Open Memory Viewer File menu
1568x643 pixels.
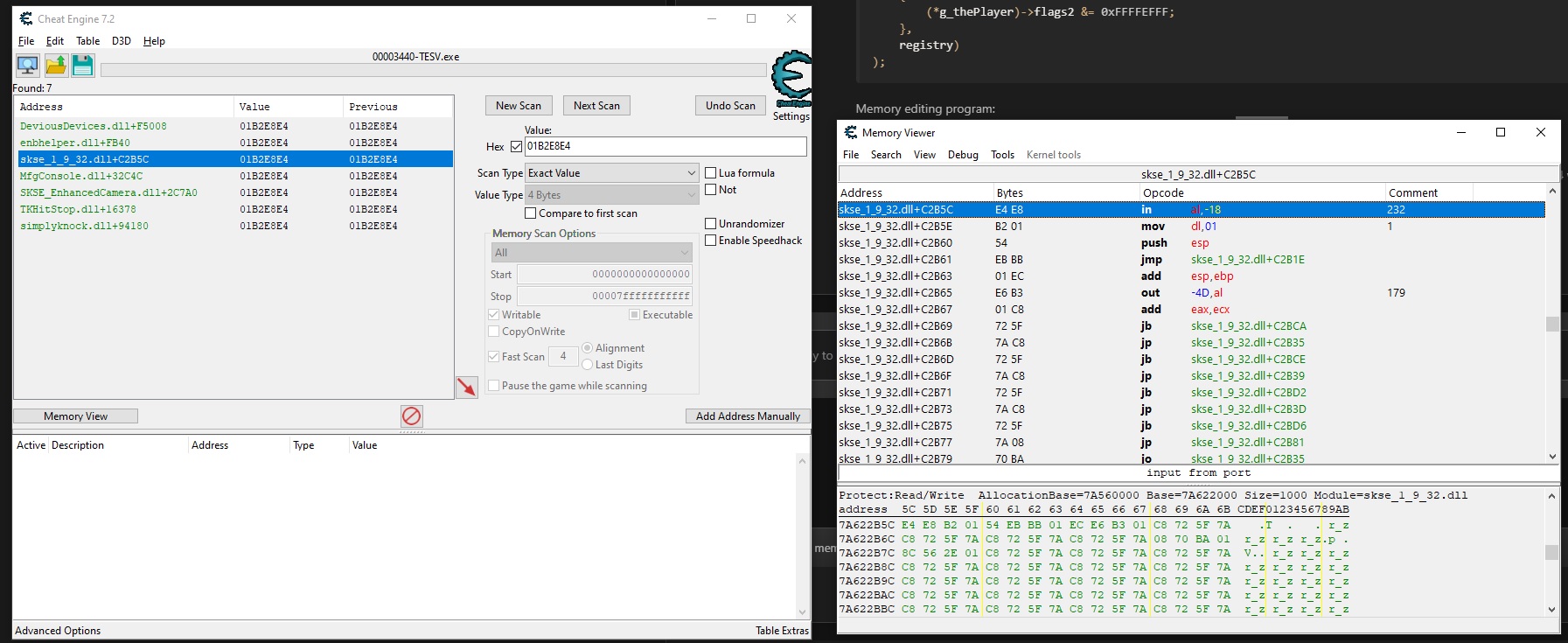pyautogui.click(x=851, y=155)
